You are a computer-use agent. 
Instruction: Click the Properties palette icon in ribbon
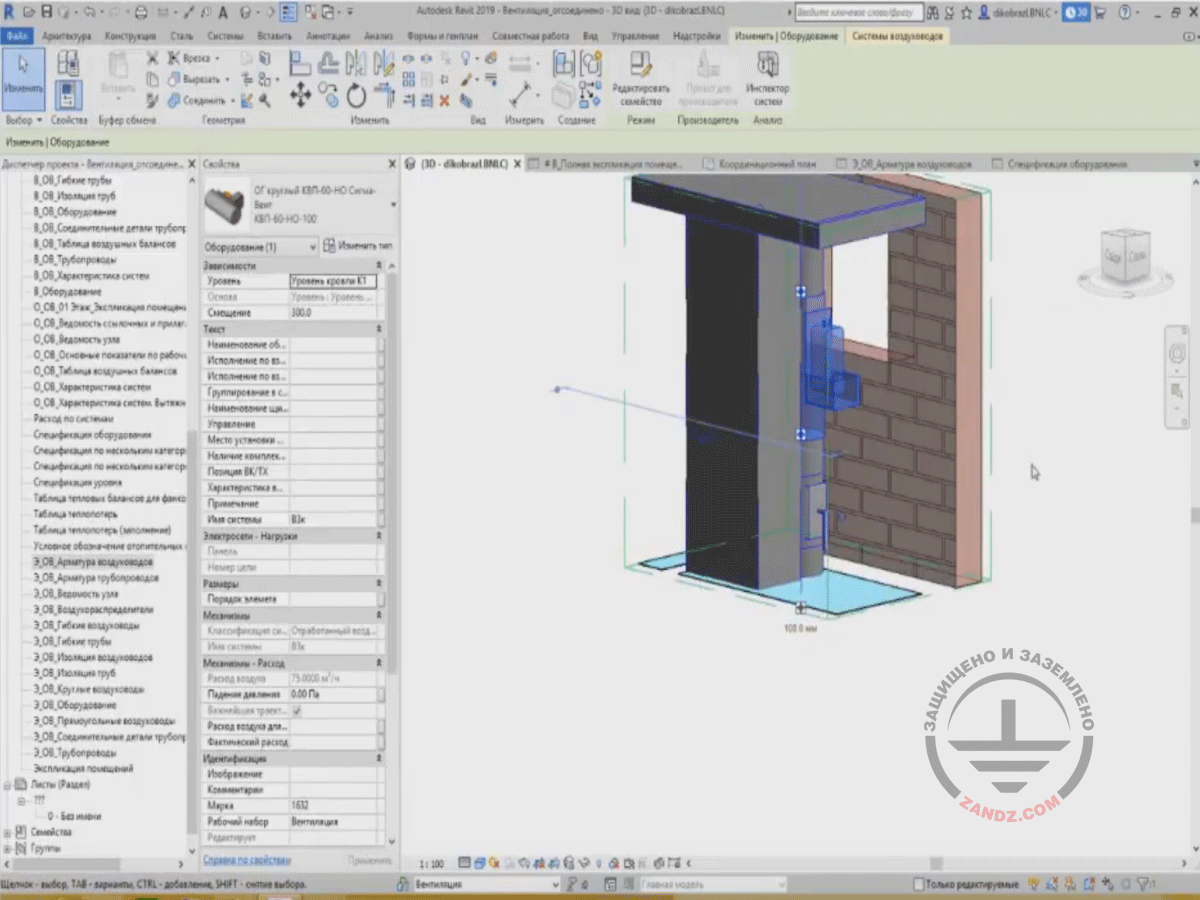tap(68, 95)
